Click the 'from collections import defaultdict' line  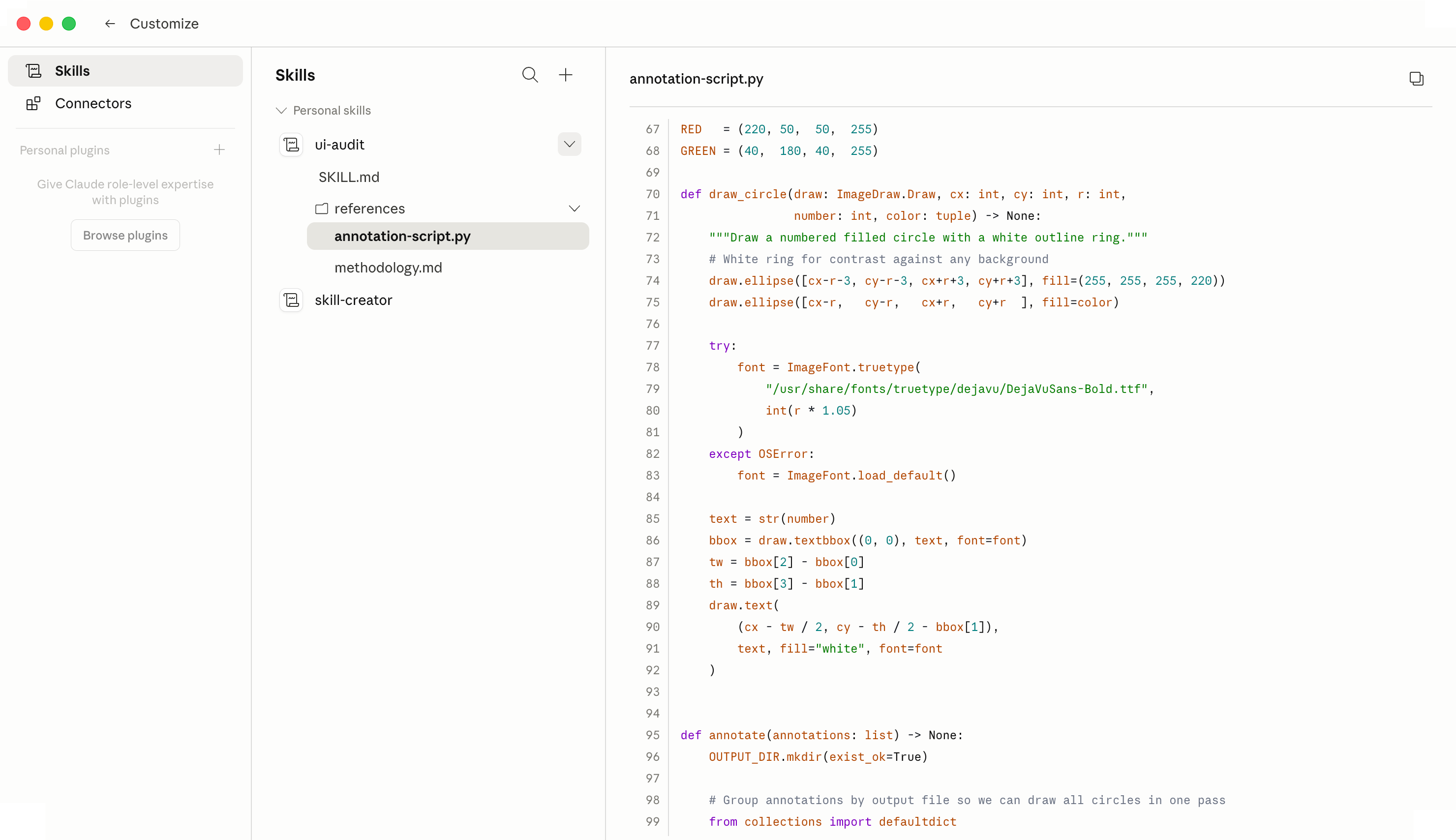832,821
